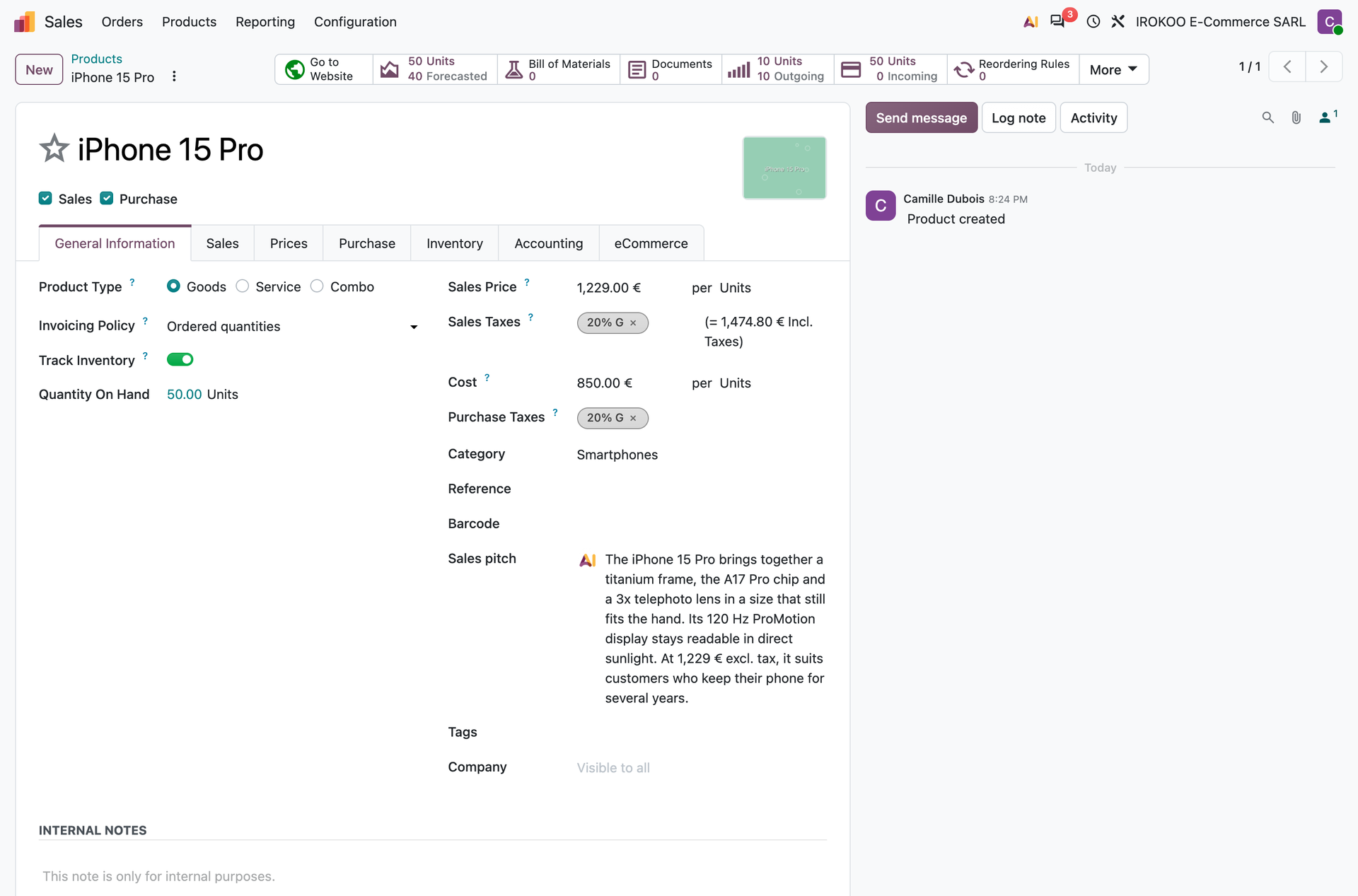1358x896 pixels.
Task: Expand the More smart buttons dropdown
Action: pyautogui.click(x=1113, y=69)
